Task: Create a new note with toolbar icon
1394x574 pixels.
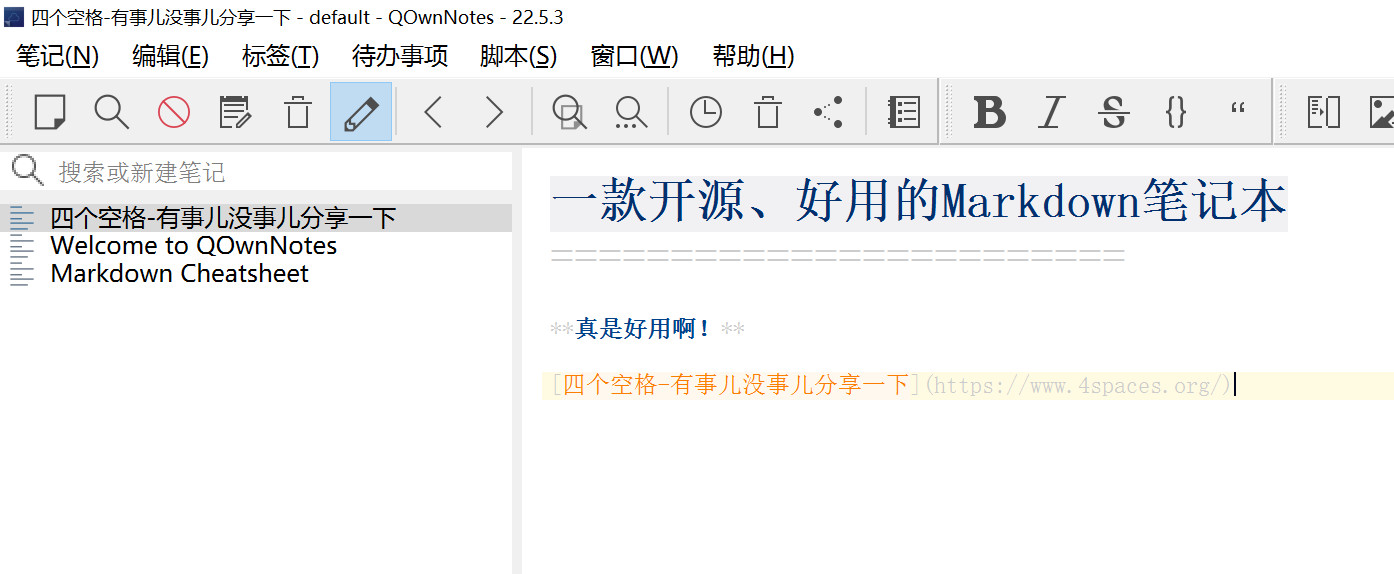Action: point(49,112)
